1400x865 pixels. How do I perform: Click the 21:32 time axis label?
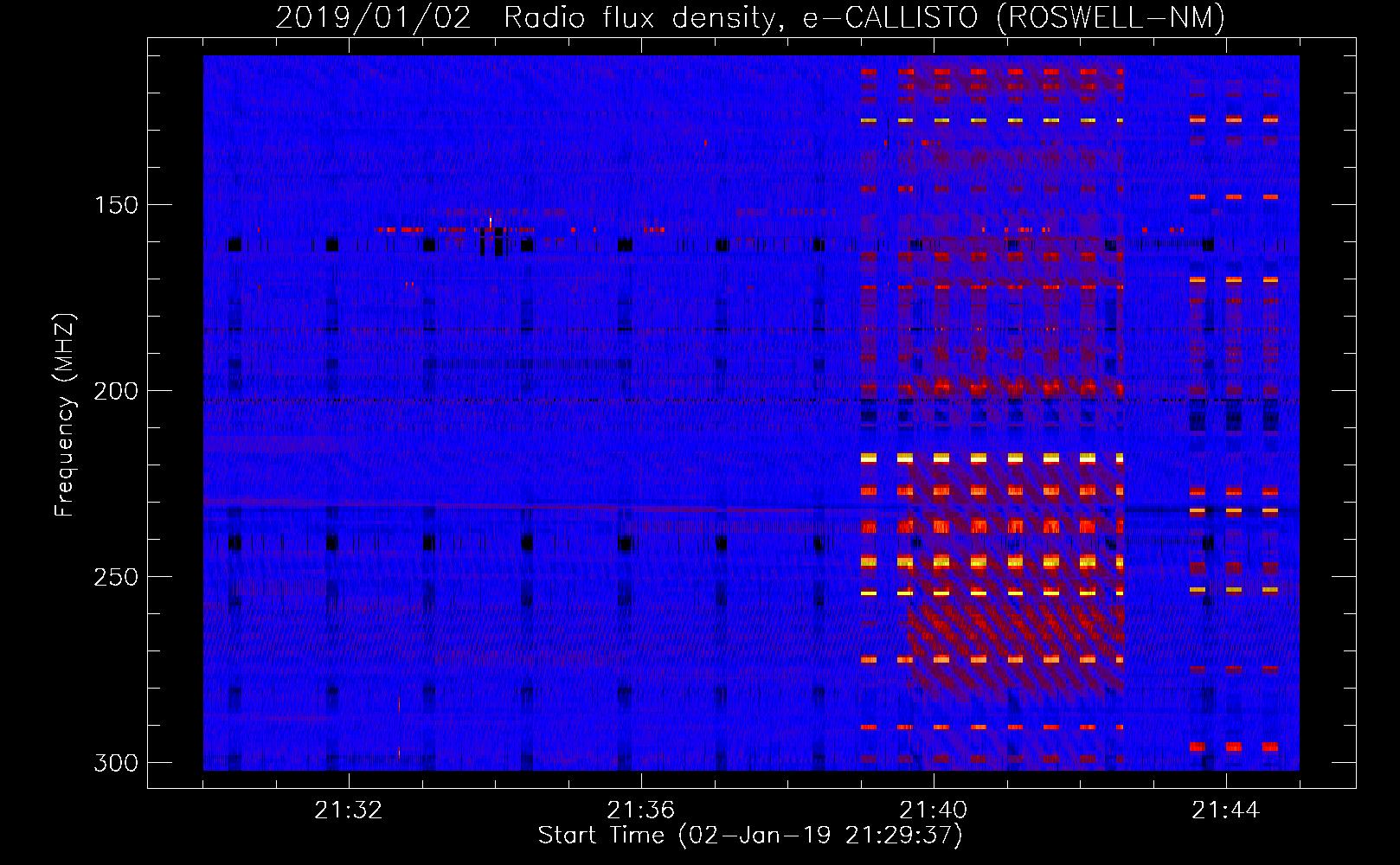[349, 811]
